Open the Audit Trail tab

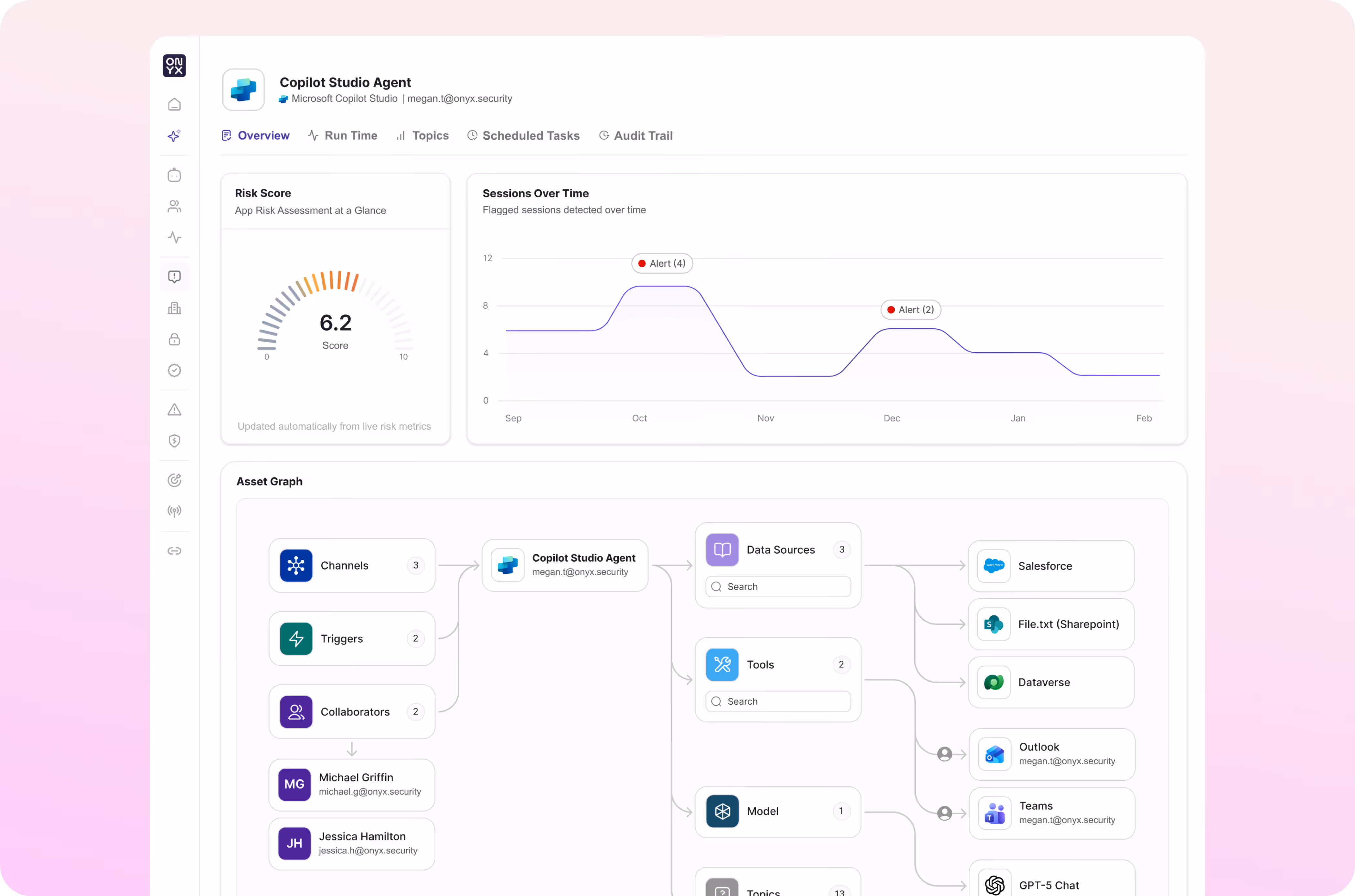[x=636, y=135]
